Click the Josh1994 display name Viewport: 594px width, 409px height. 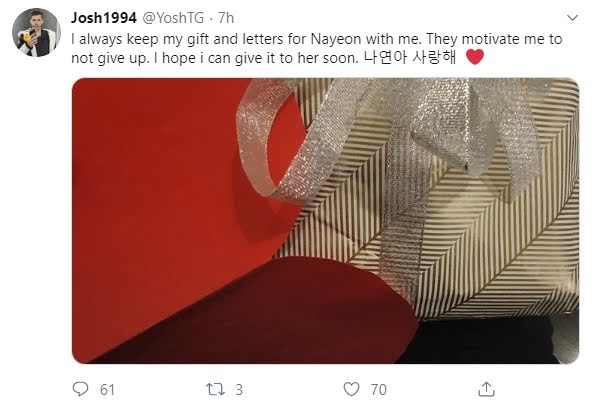pos(104,18)
